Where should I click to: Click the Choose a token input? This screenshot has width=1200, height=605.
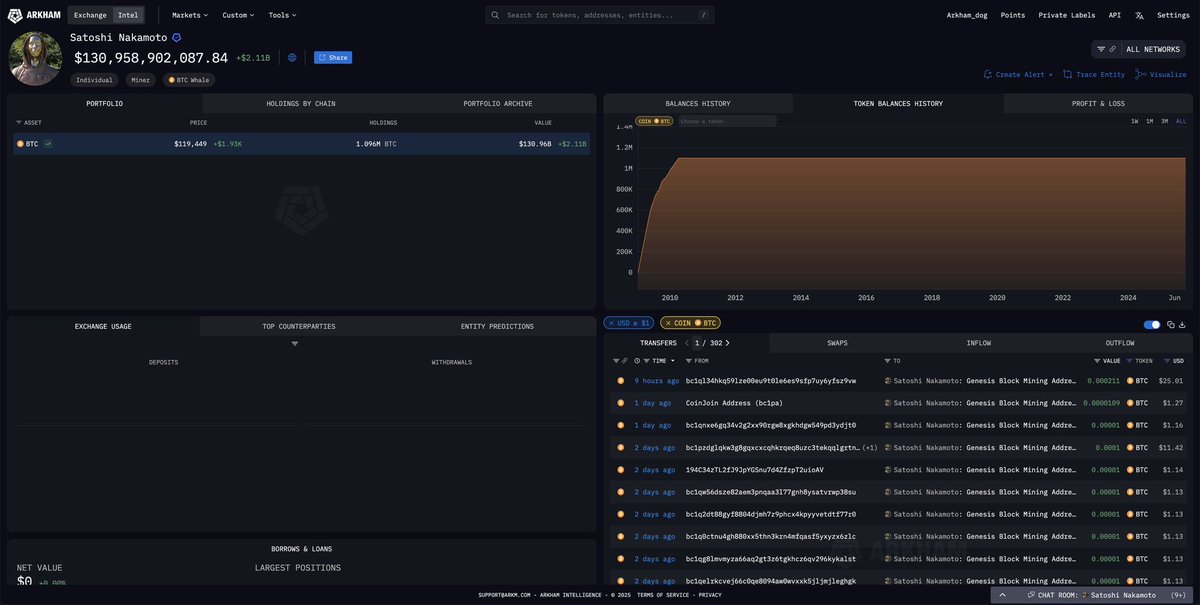727,121
